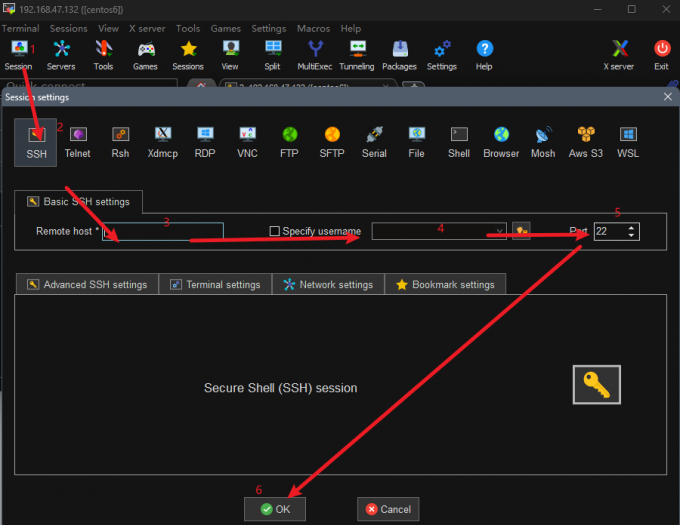Select the Shell session type

459,142
